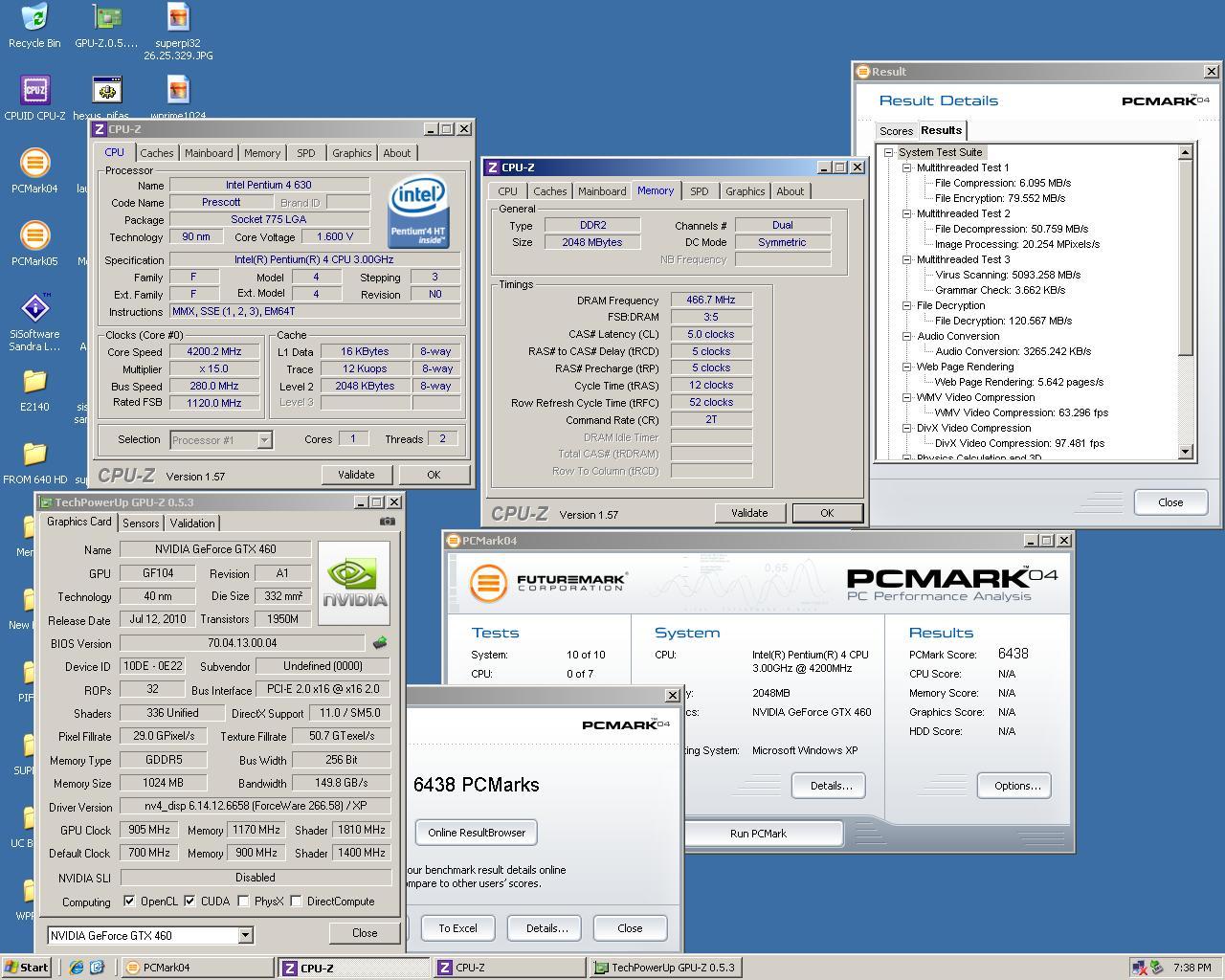This screenshot has height=980, width=1225.
Task: Launch the PCMark04 desktop shortcut
Action: [x=34, y=171]
